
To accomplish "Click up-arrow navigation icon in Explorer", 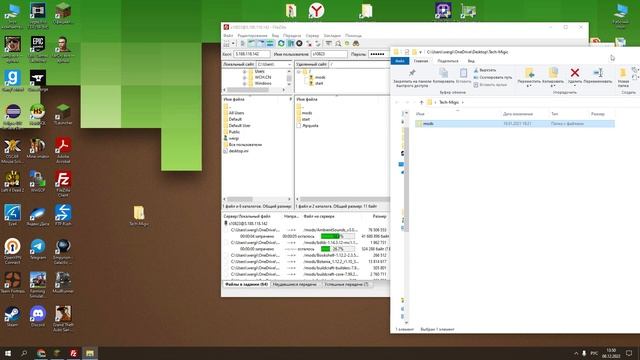I will pos(421,102).
